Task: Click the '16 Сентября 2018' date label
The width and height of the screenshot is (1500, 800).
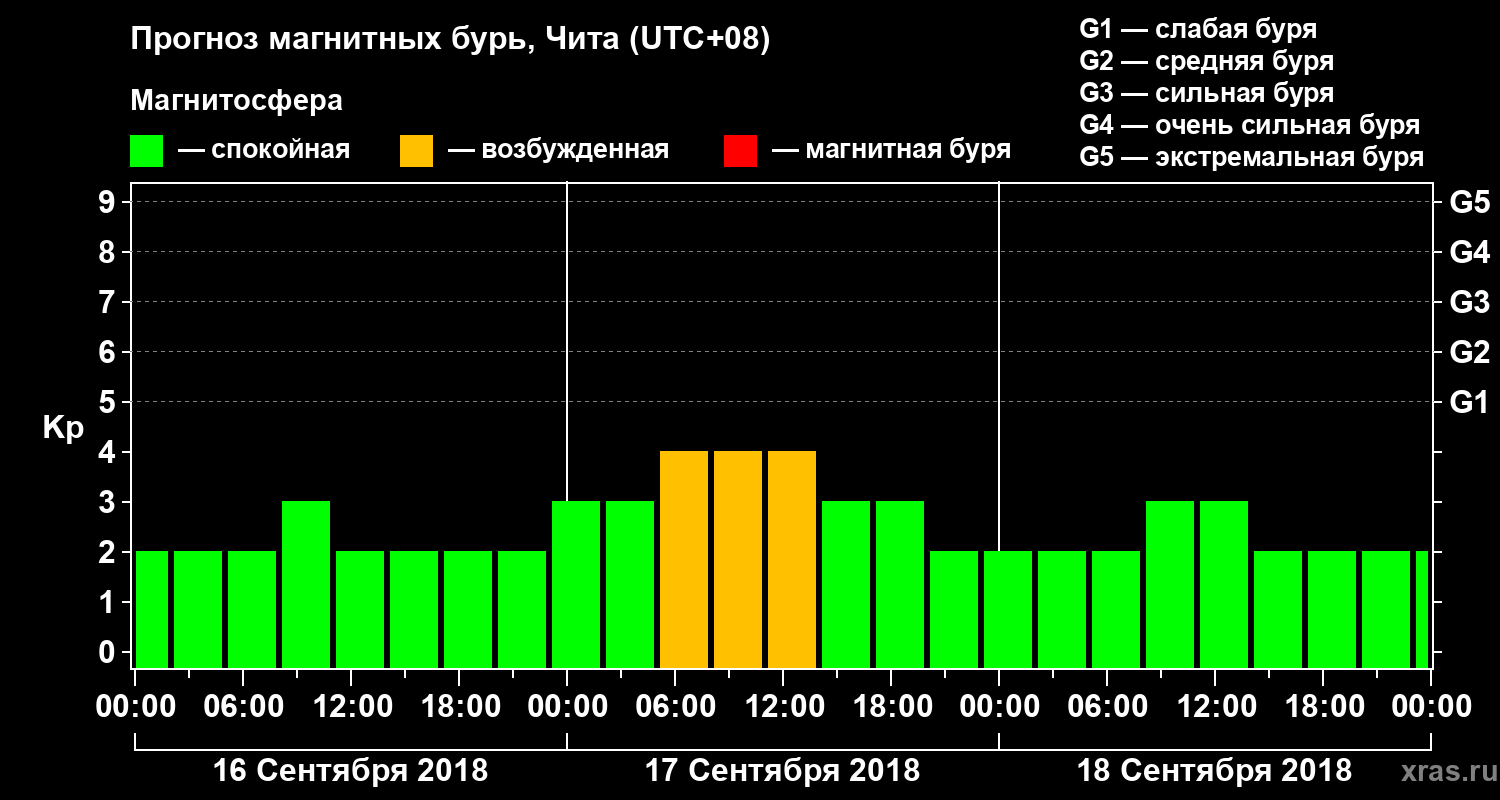Action: coord(351,771)
